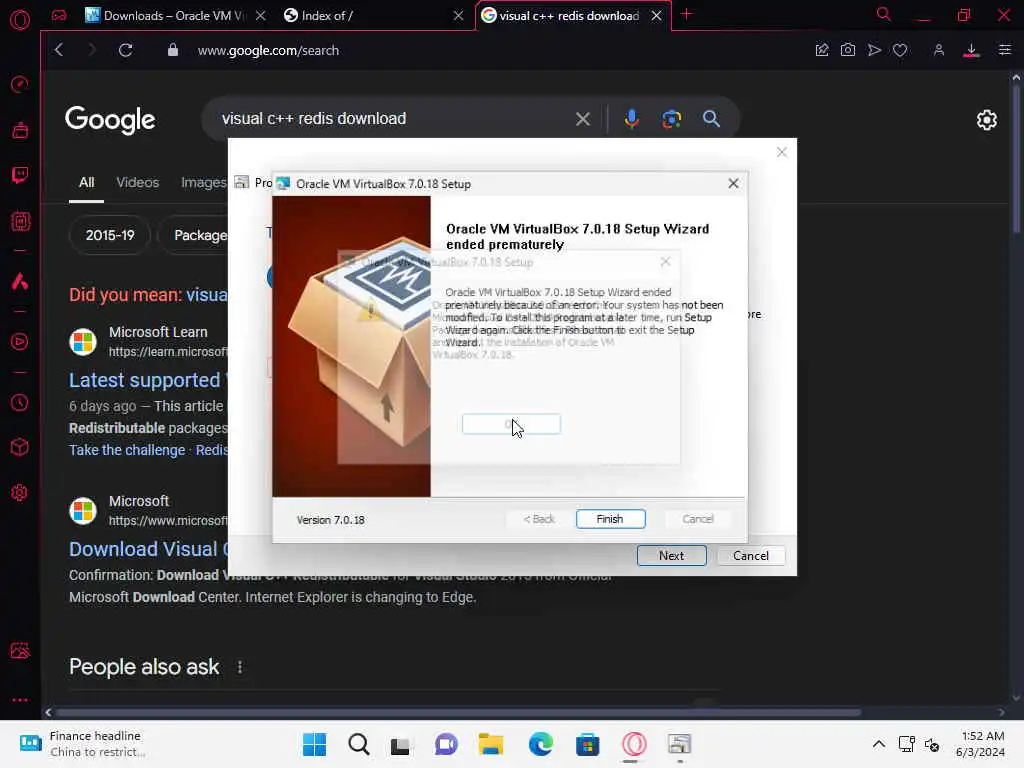Screen dimensions: 1024x768
Task: Open Windows taskbar search
Action: click(x=359, y=744)
